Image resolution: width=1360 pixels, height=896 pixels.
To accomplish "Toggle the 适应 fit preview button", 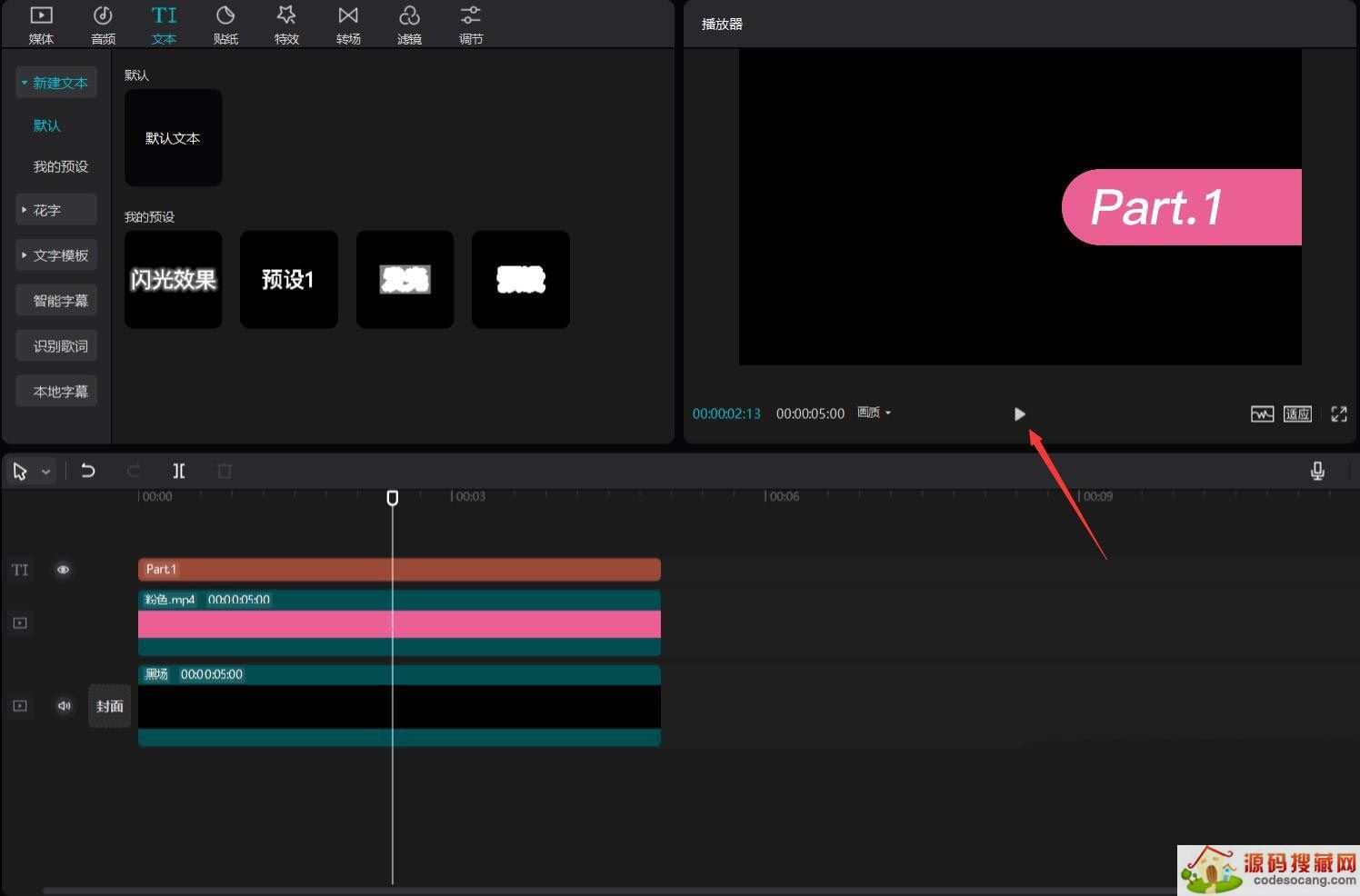I will (1297, 414).
